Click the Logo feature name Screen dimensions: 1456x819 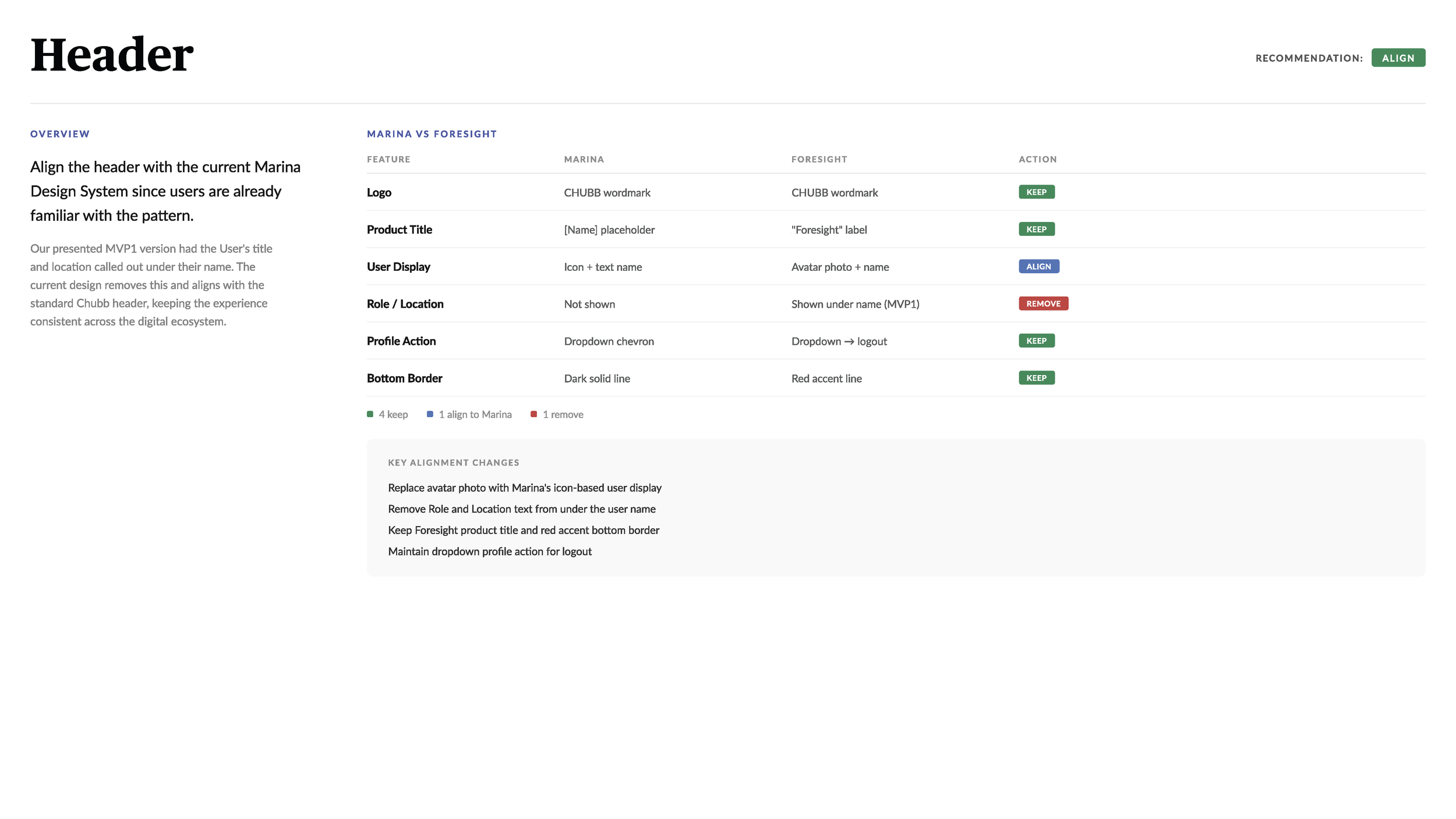pos(379,193)
